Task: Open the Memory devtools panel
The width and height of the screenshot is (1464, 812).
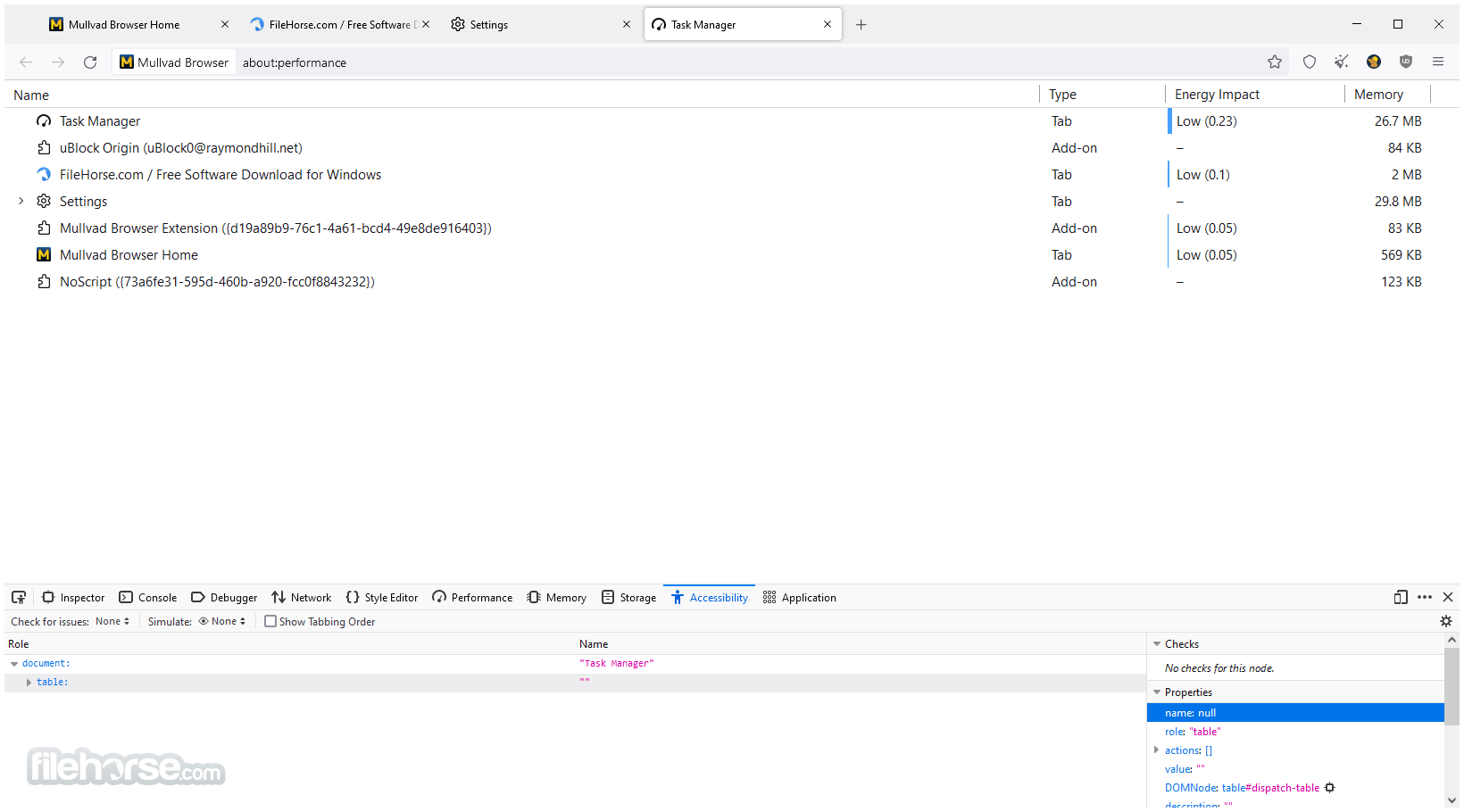Action: (557, 598)
